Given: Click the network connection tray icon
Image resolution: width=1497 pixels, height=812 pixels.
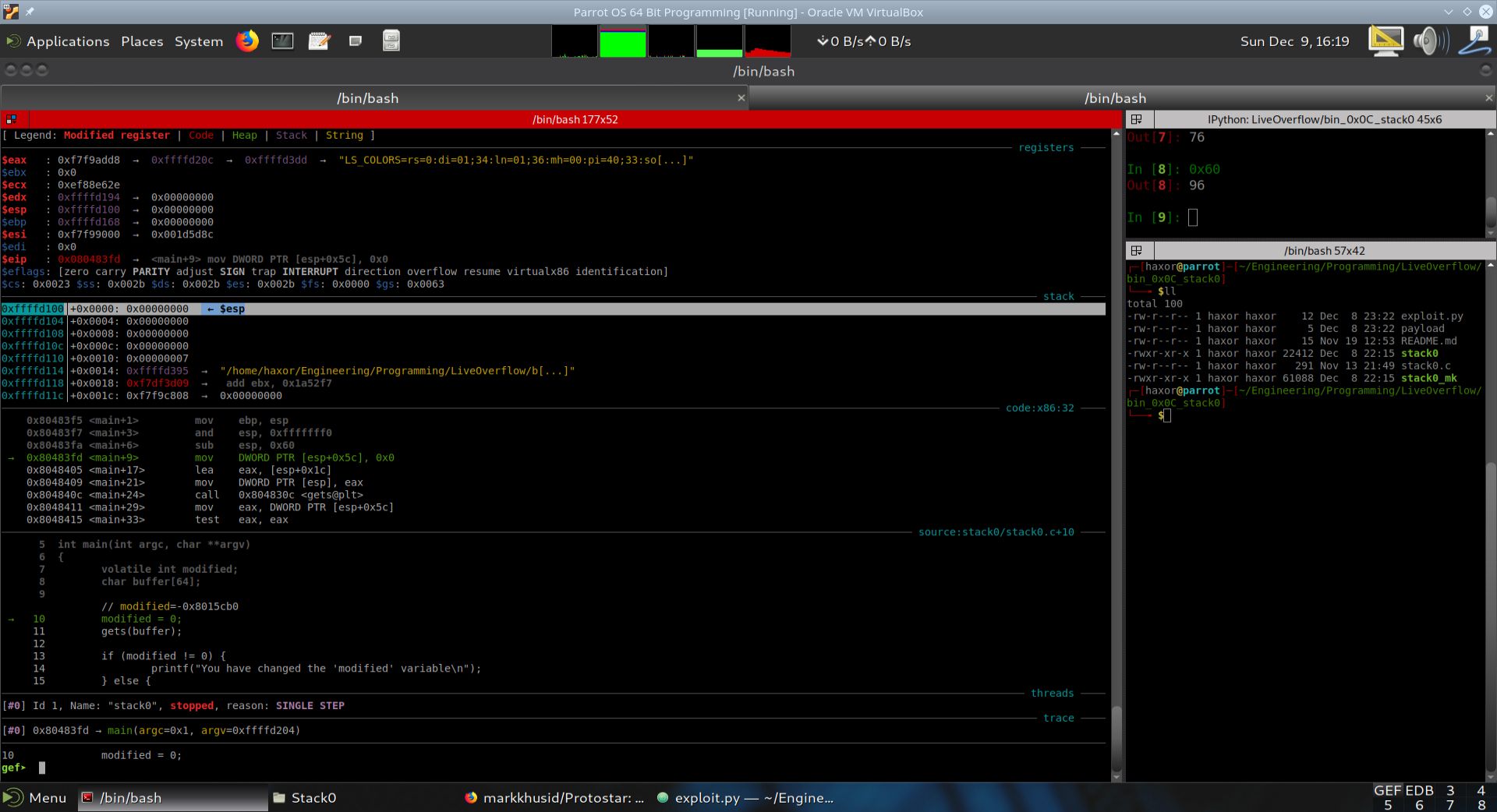Looking at the screenshot, I should point(1474,41).
